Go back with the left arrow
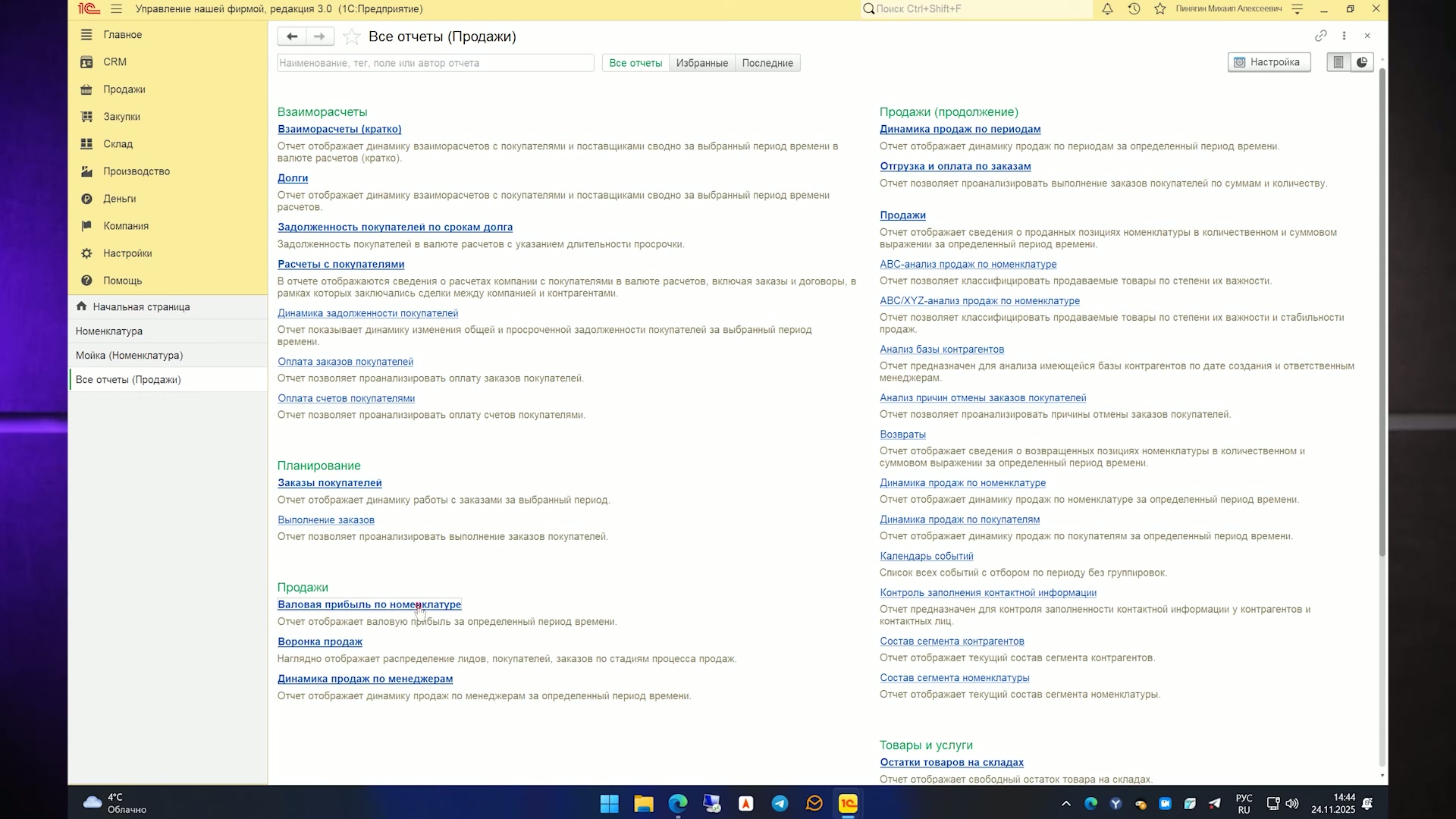This screenshot has height=819, width=1456. 292,36
